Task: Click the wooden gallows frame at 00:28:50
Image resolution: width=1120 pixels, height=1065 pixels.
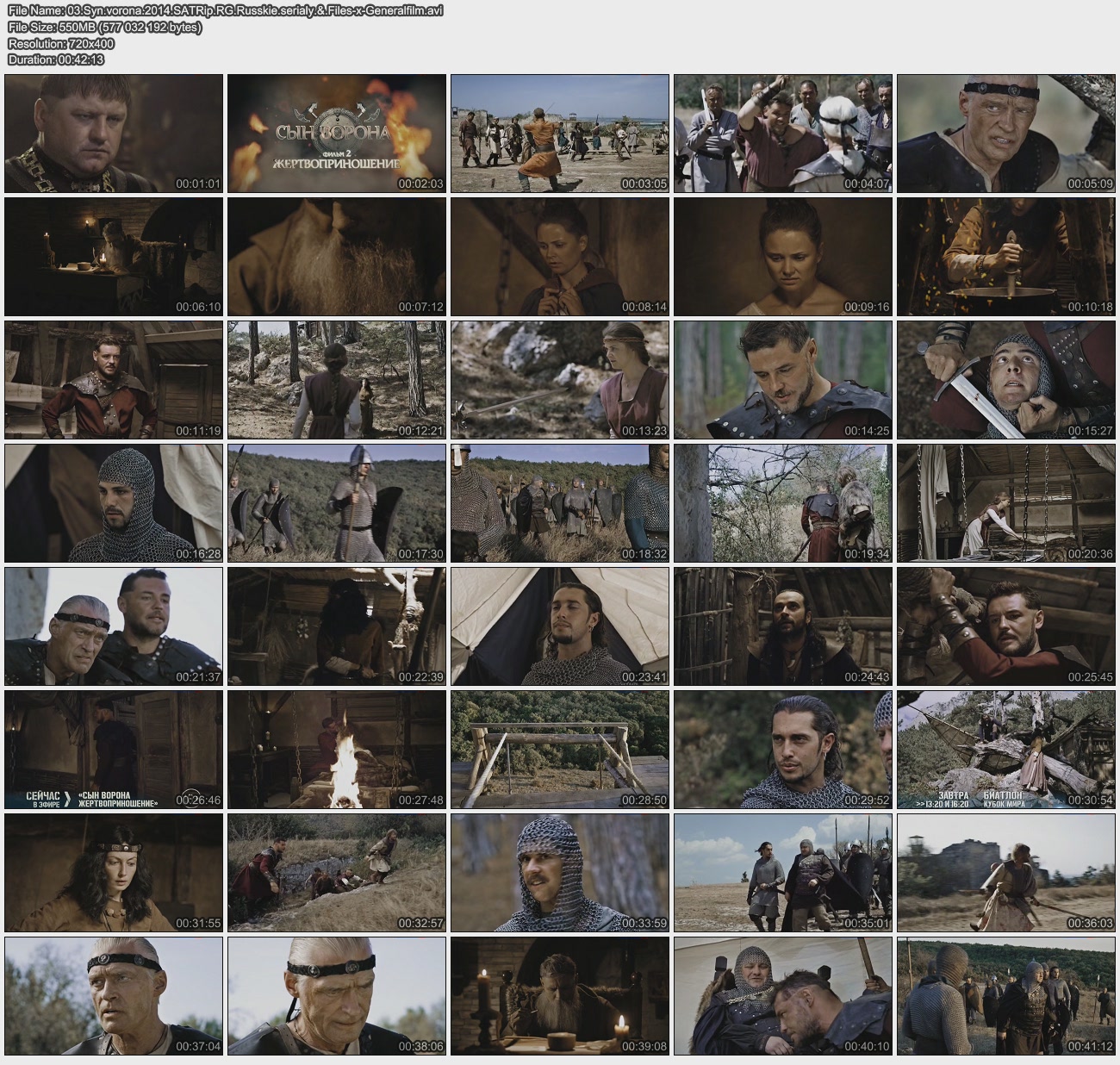Action: (560, 750)
